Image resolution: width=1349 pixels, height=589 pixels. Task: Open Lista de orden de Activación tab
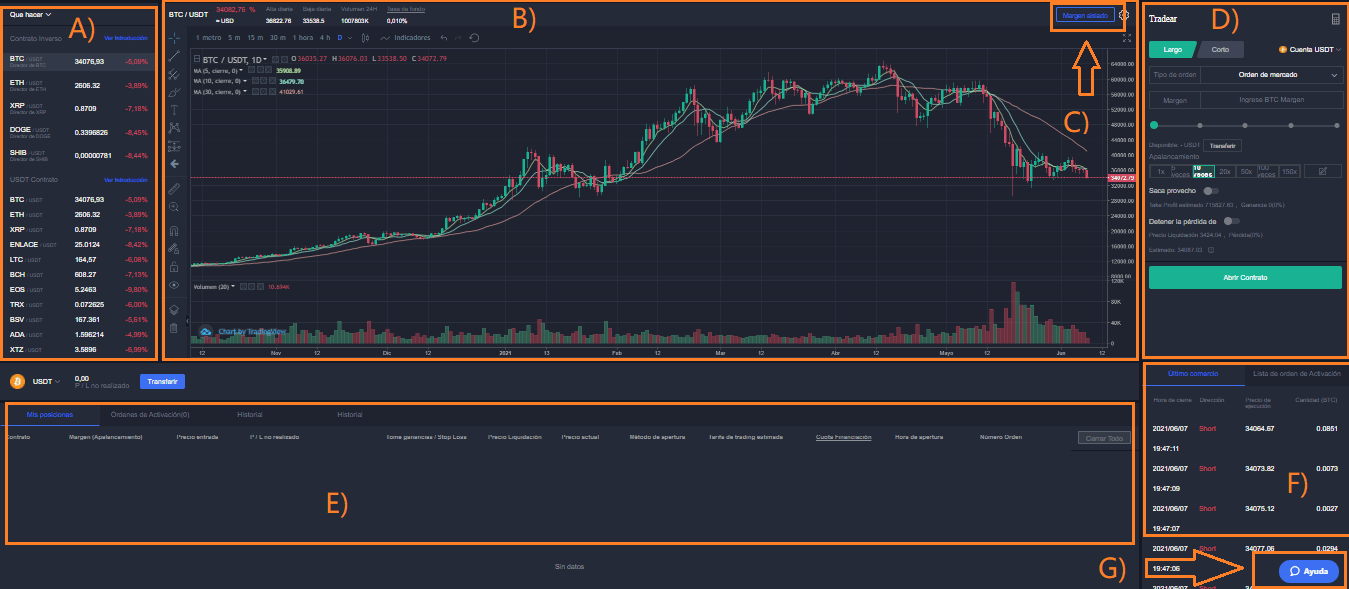(x=1296, y=373)
